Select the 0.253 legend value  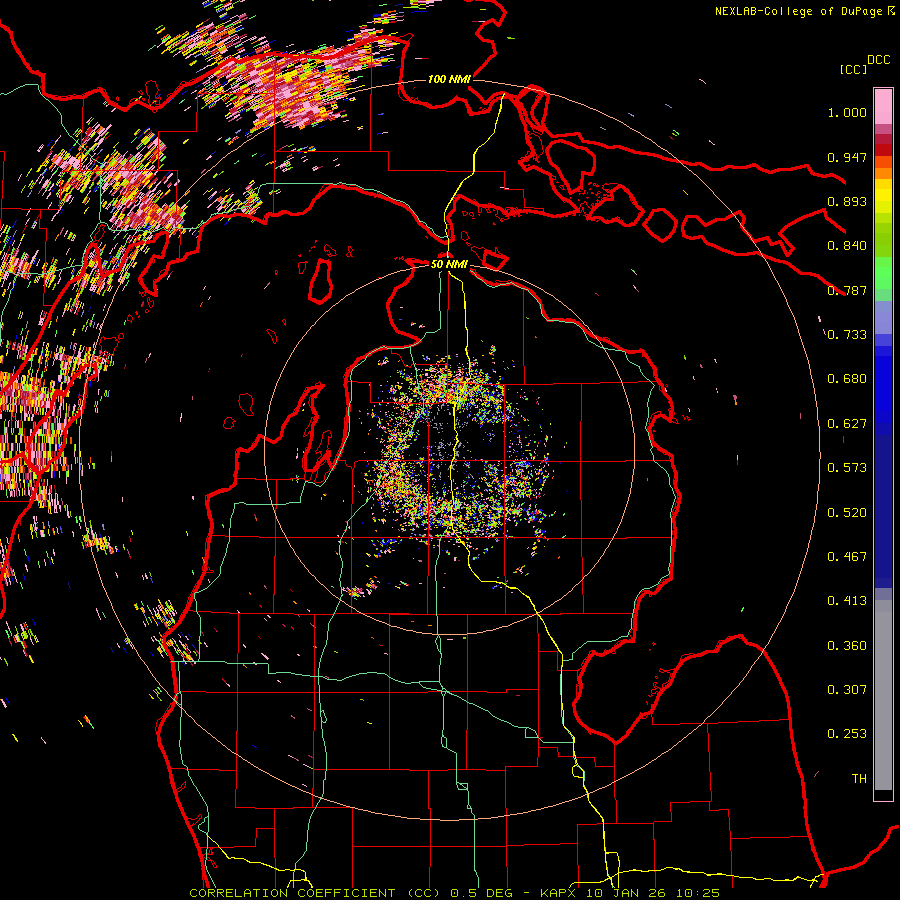click(x=847, y=734)
